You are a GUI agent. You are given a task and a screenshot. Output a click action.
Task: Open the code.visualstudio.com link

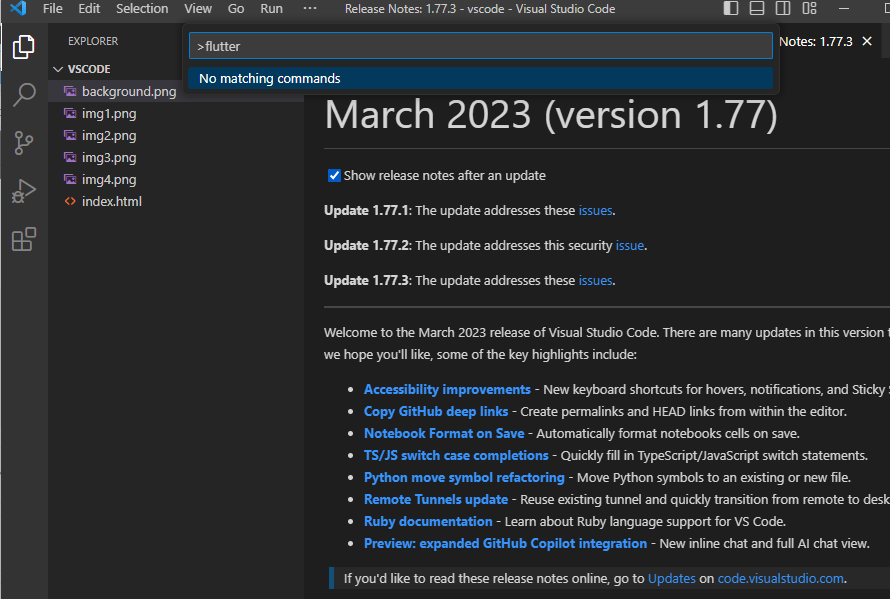(780, 579)
